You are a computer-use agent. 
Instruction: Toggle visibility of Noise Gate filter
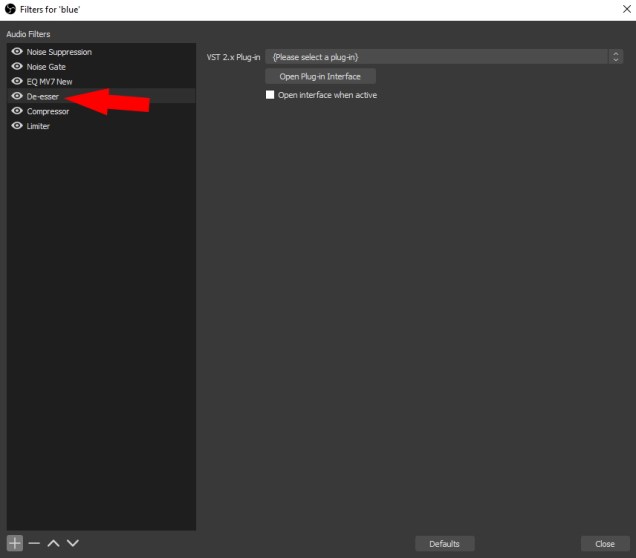(x=16, y=67)
